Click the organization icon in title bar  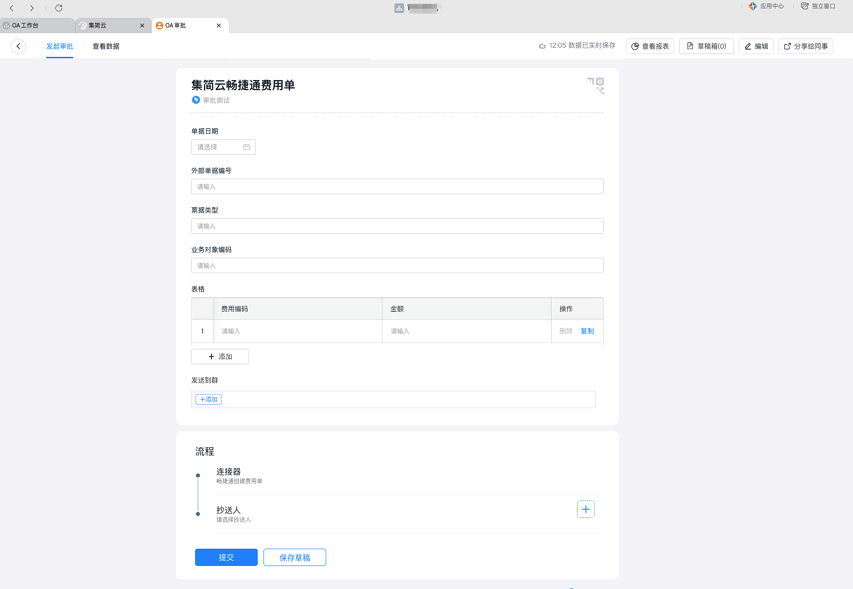[x=399, y=8]
